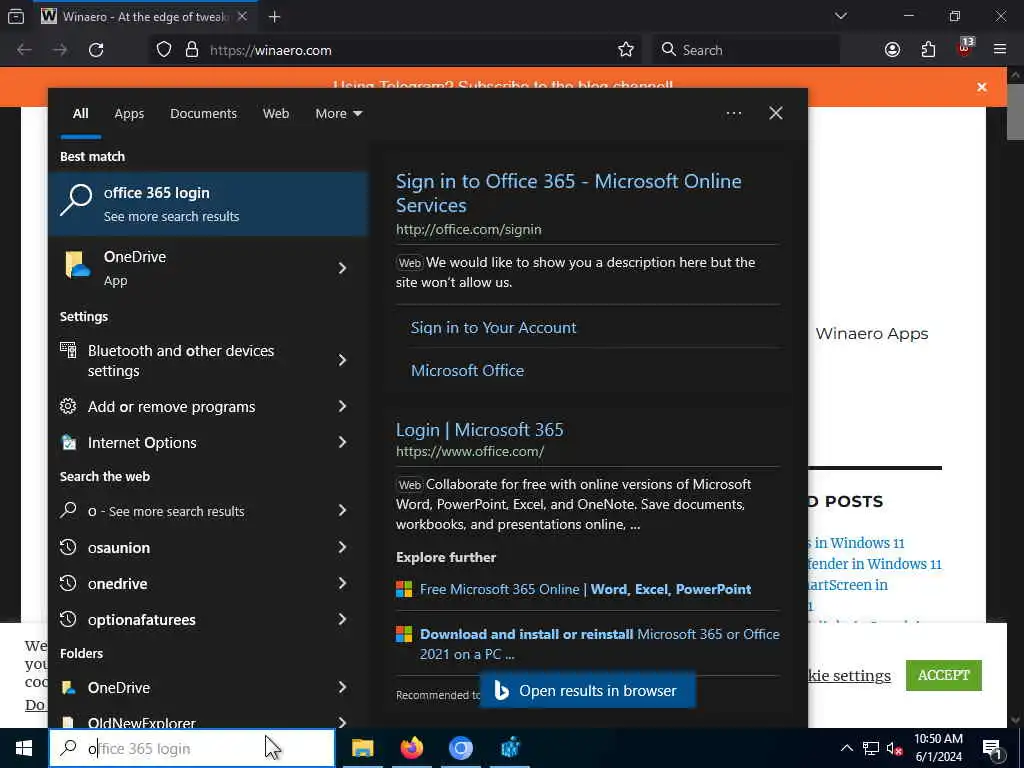Click Add or remove programs gear icon

point(68,406)
